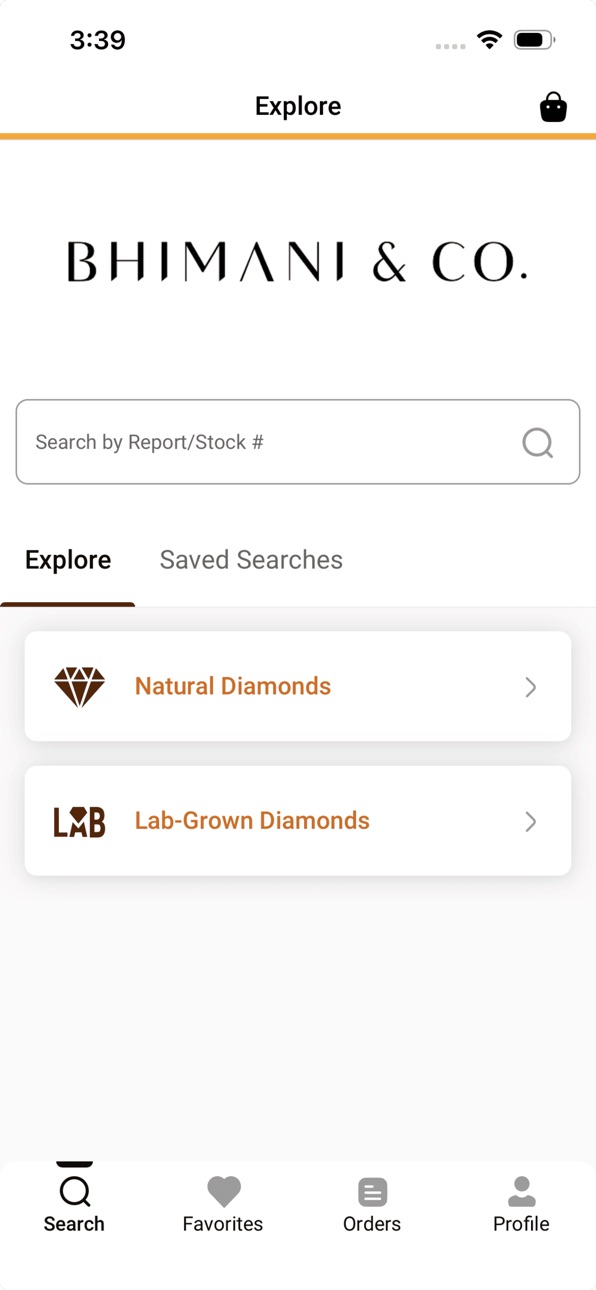Select the Search tab icon in bottom bar
The height and width of the screenshot is (1290, 596).
click(74, 1191)
